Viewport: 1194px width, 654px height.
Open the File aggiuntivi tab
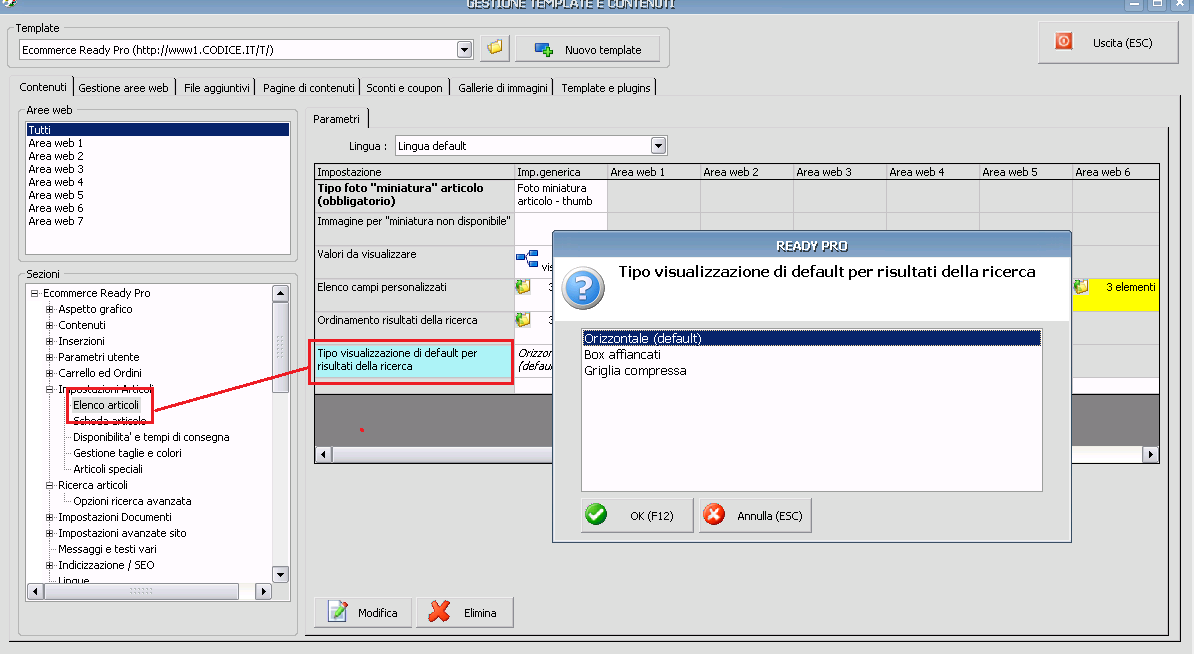tap(217, 88)
